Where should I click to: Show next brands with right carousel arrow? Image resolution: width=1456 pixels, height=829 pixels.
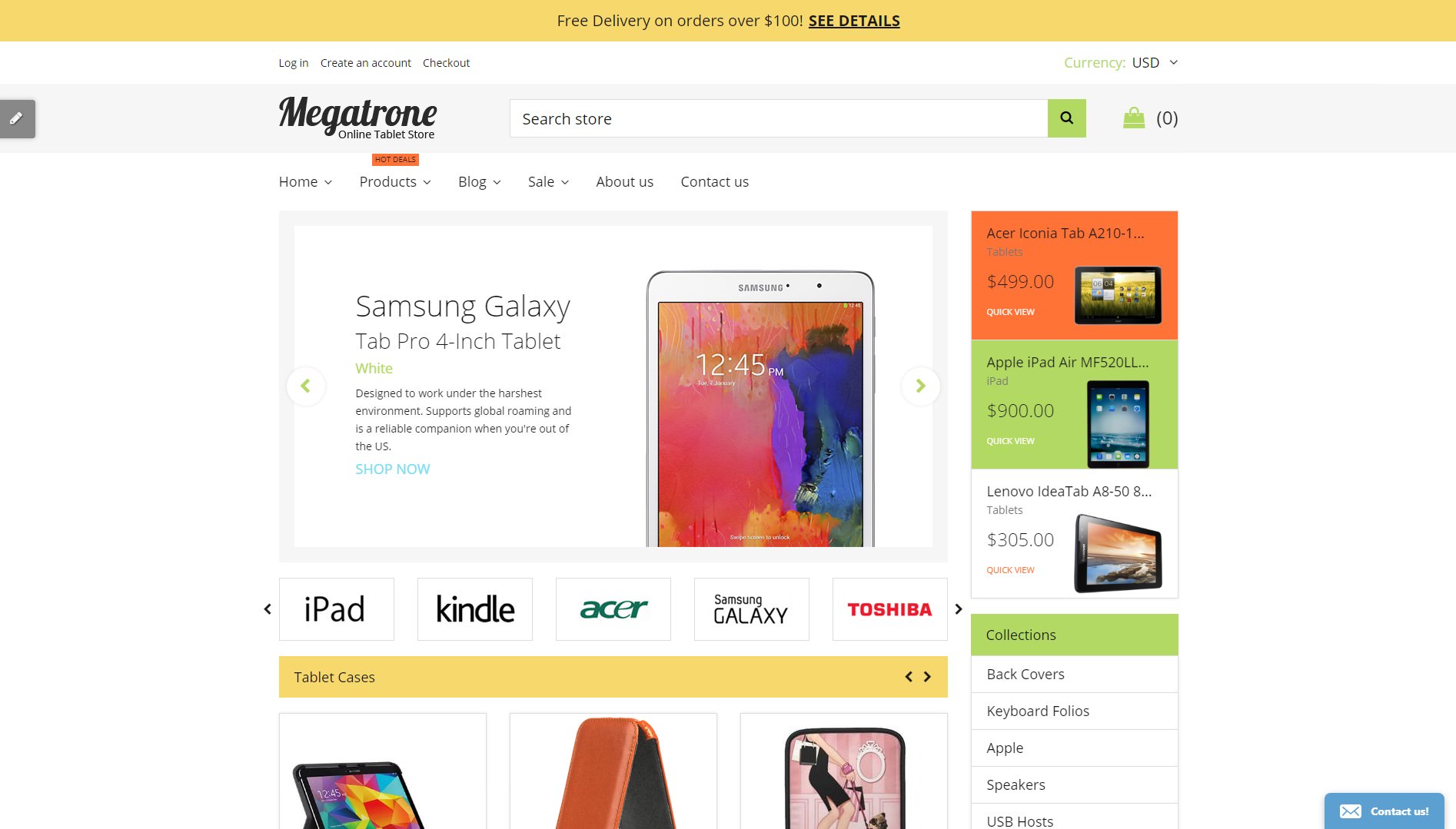click(x=959, y=609)
